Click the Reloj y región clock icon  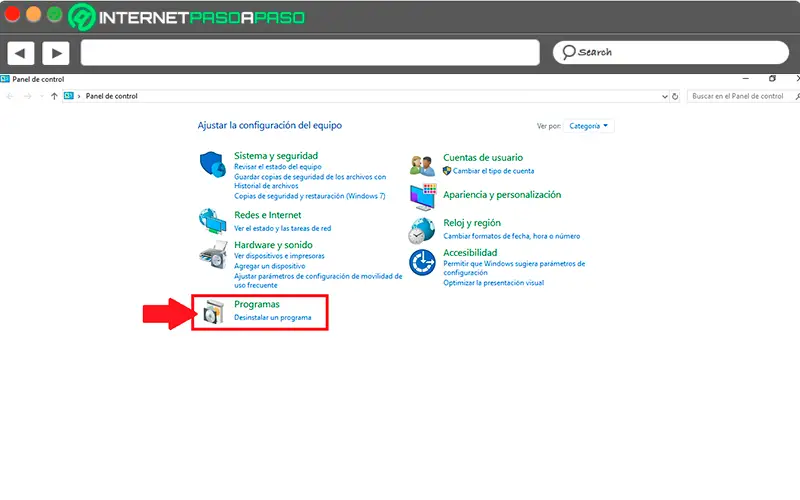pos(421,231)
